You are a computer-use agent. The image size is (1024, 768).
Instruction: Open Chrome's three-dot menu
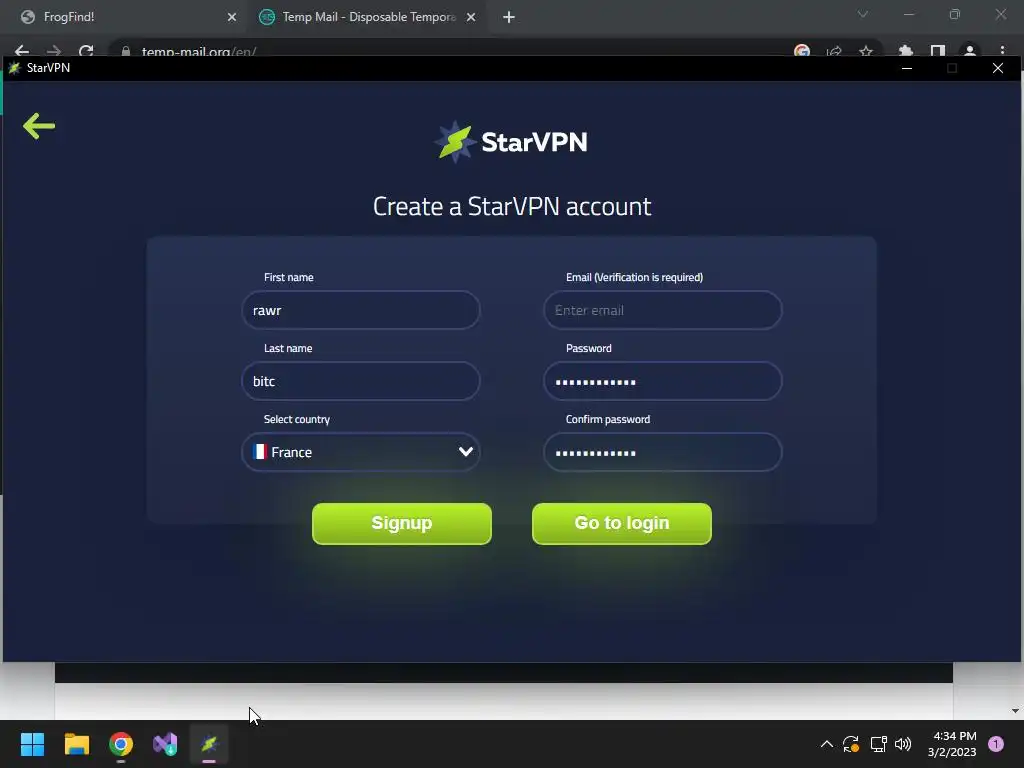point(1002,51)
